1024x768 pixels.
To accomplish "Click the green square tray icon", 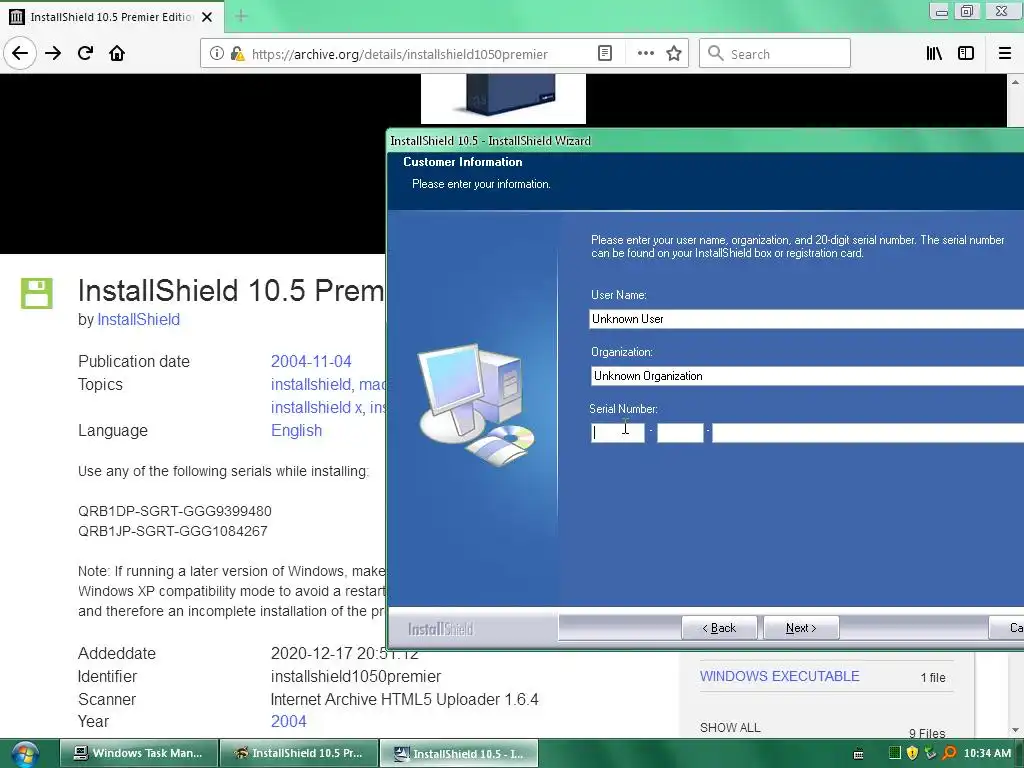I will pyautogui.click(x=895, y=754).
